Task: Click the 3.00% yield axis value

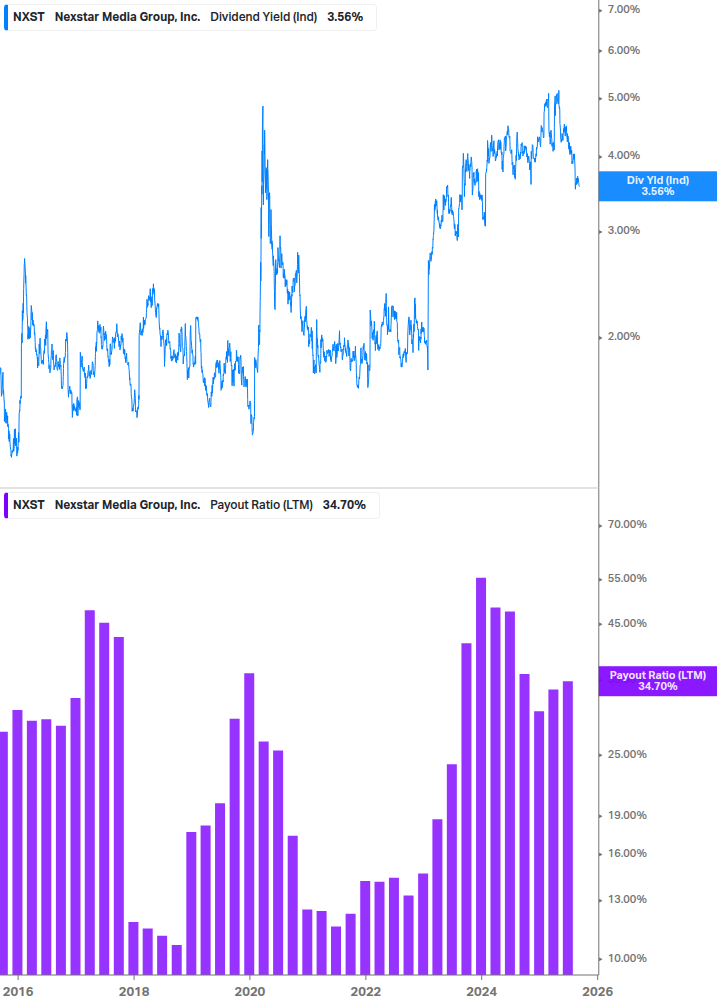Action: click(623, 231)
